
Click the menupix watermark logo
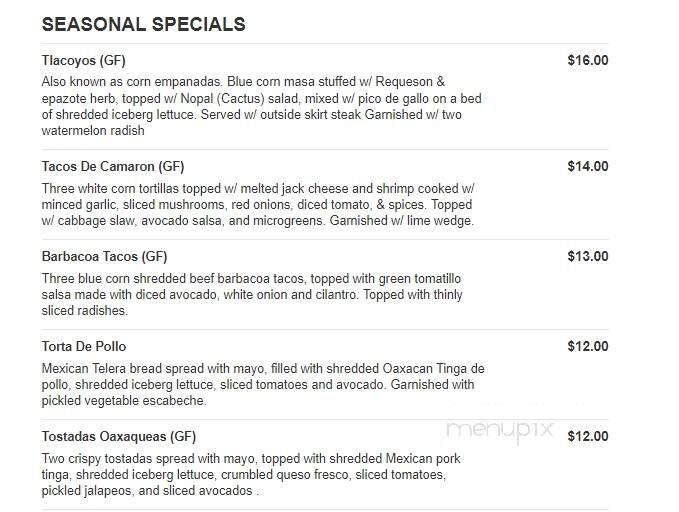[499, 429]
